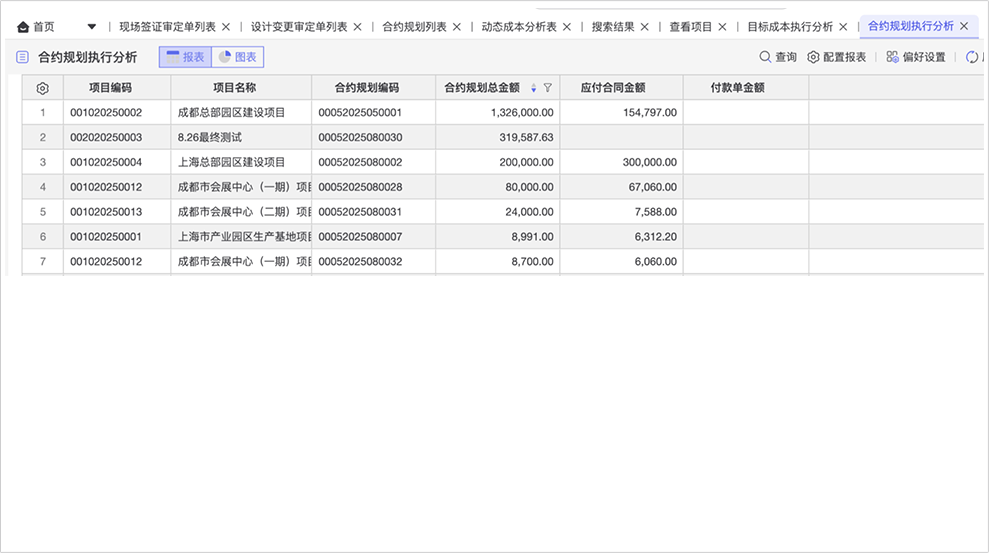Click the refresh icon at toolbar right edge
The height and width of the screenshot is (553, 989).
coord(972,57)
